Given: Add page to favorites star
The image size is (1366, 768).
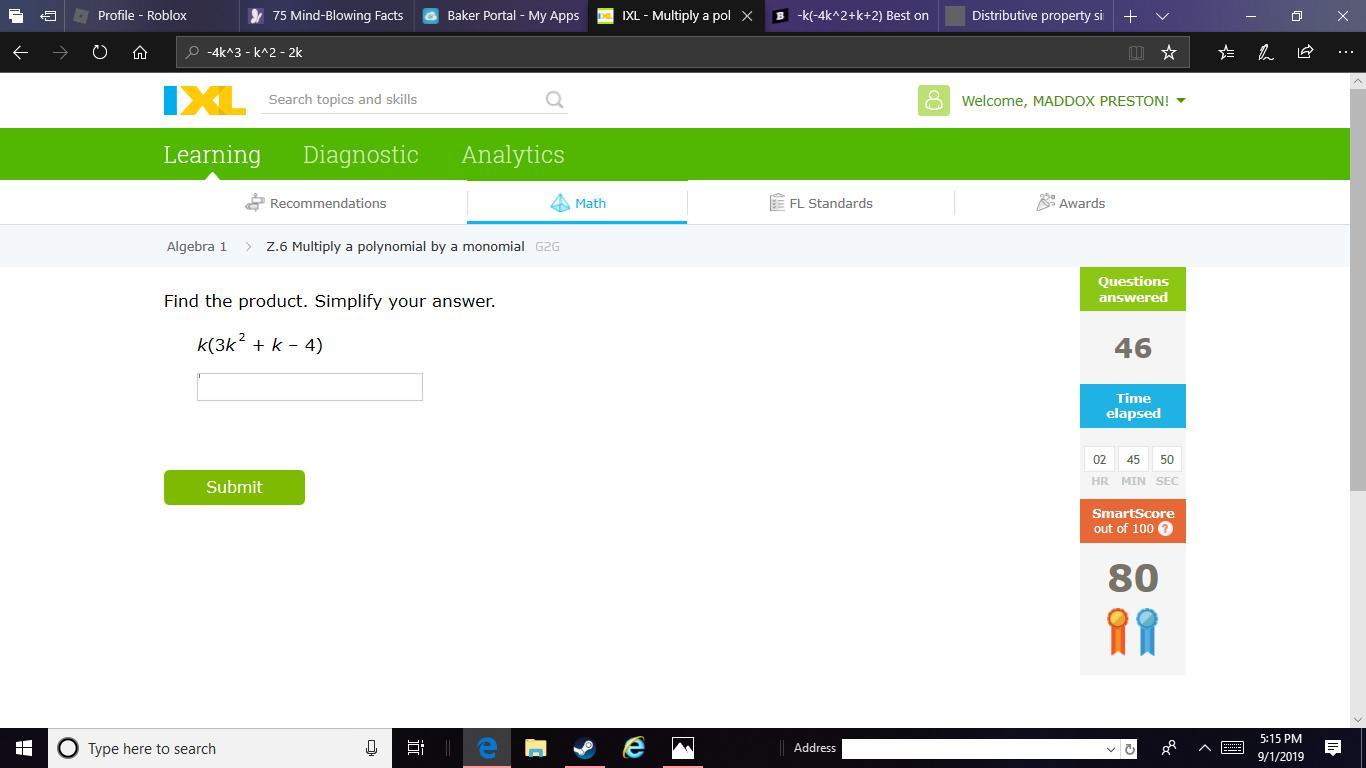Looking at the screenshot, I should click(1168, 52).
